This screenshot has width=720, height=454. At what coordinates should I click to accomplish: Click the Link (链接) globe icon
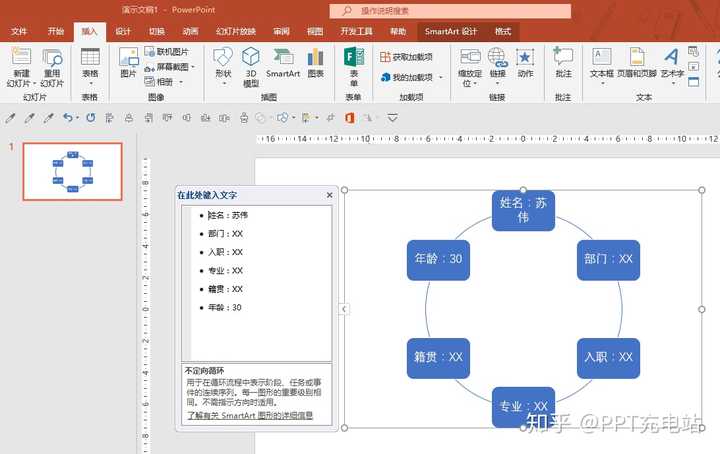pyautogui.click(x=497, y=57)
